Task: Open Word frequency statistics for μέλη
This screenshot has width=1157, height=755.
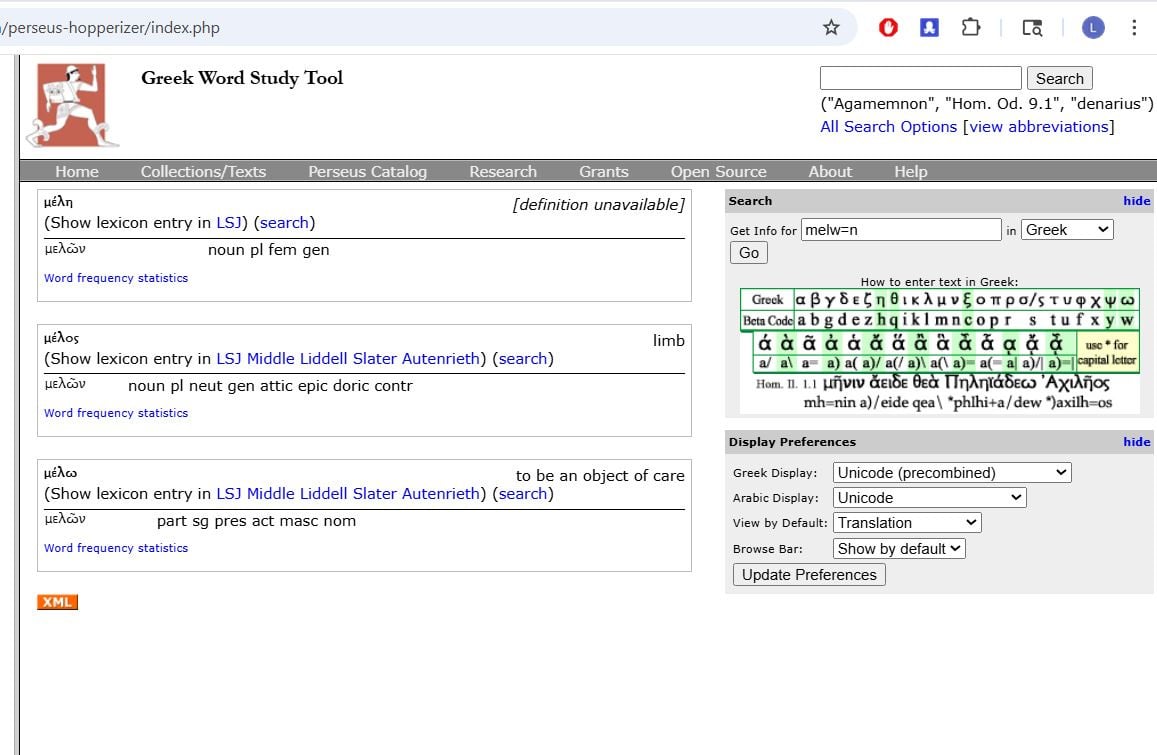Action: (x=116, y=278)
